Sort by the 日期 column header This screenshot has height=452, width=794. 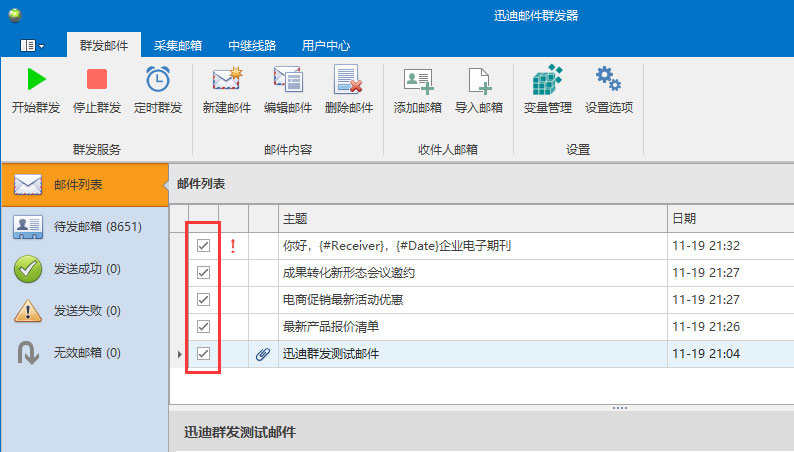[731, 219]
